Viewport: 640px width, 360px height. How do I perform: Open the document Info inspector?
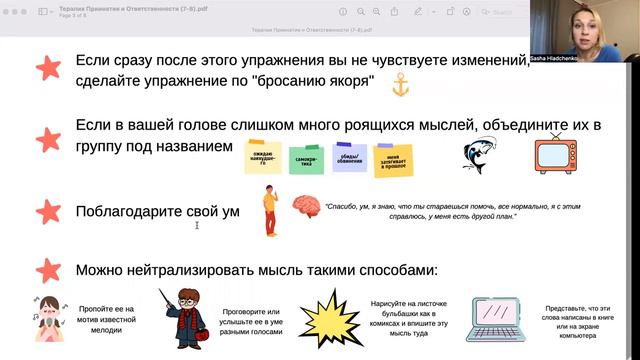(x=343, y=12)
